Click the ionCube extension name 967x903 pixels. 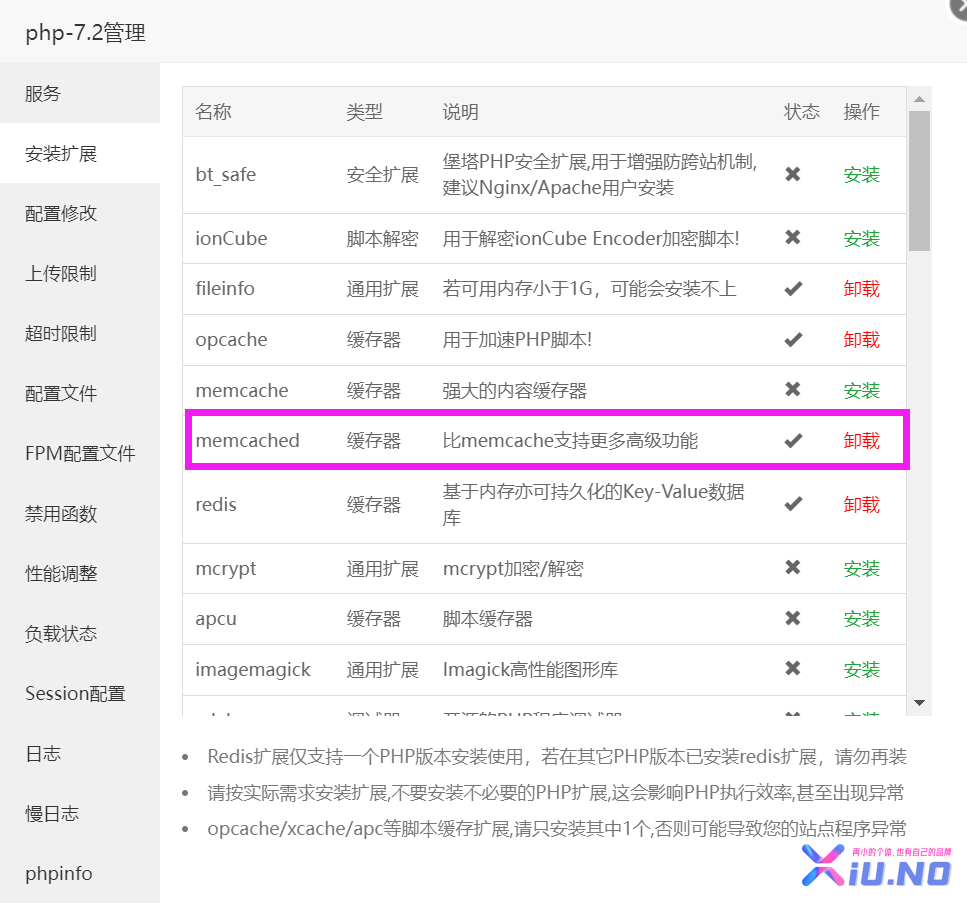tap(231, 239)
